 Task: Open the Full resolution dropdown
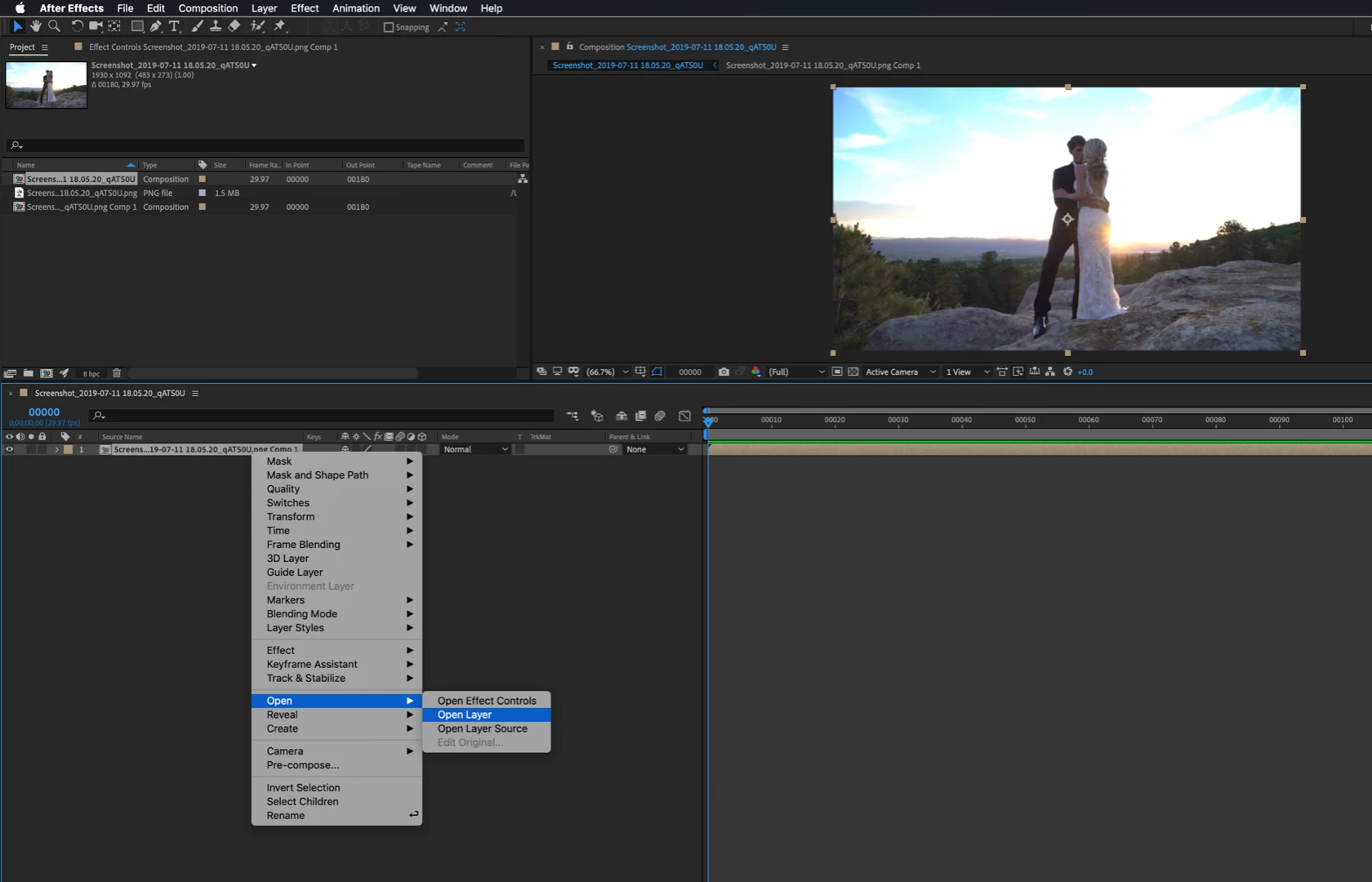[796, 372]
